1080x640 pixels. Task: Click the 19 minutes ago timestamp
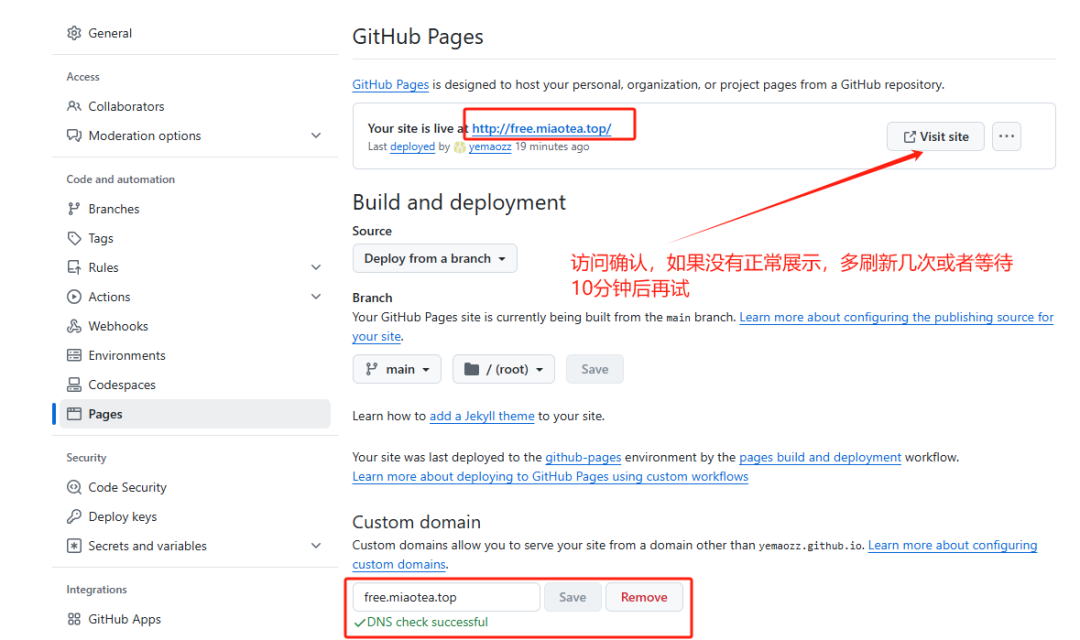pyautogui.click(x=552, y=147)
